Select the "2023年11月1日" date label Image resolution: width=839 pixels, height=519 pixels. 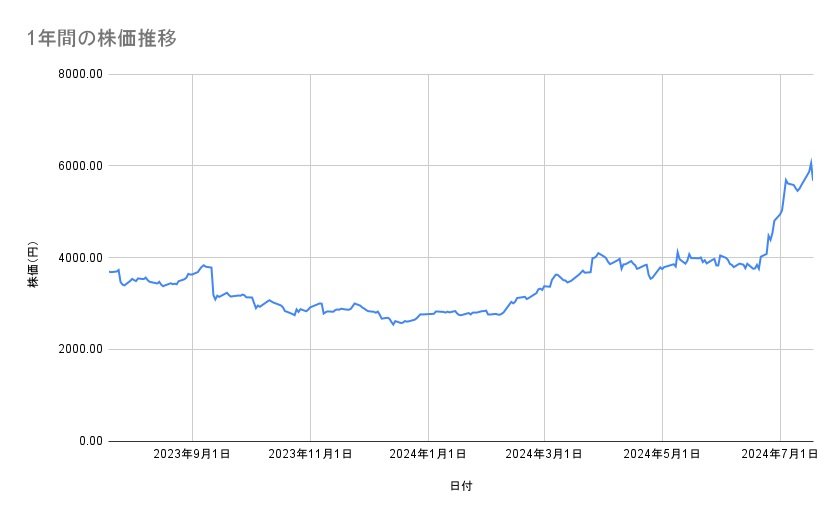tap(310, 454)
